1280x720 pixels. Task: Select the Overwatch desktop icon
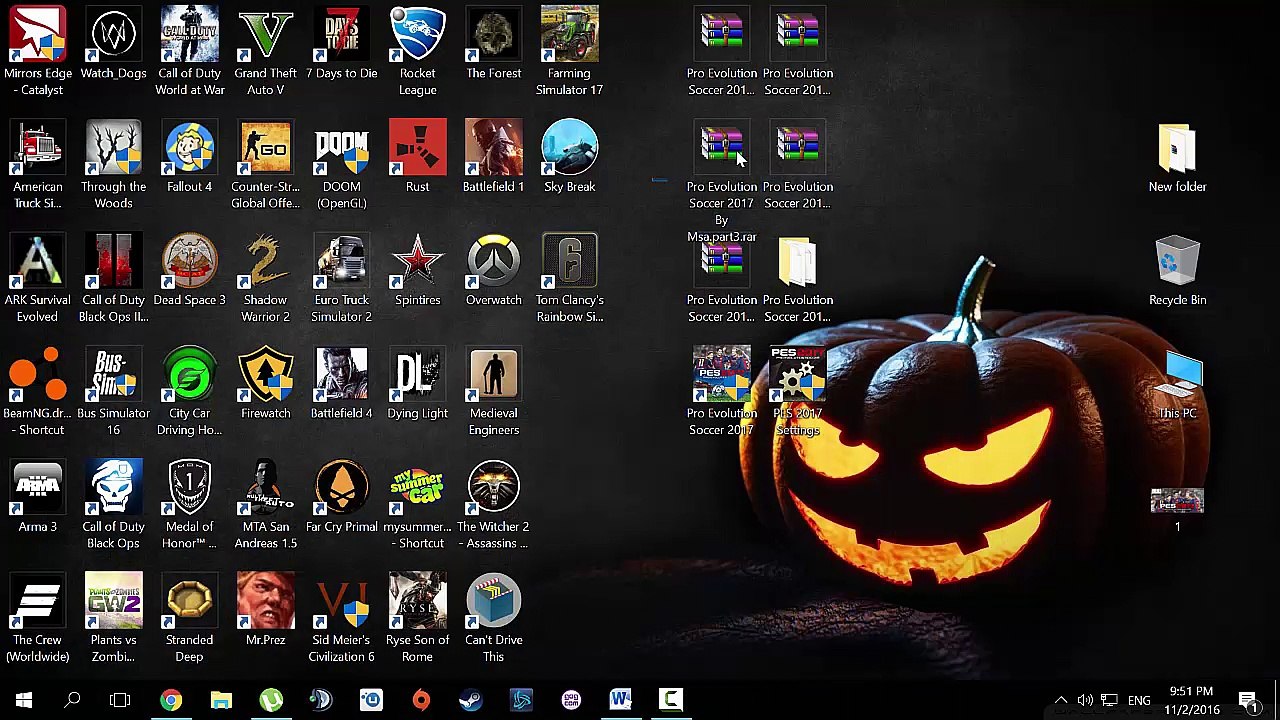point(493,263)
